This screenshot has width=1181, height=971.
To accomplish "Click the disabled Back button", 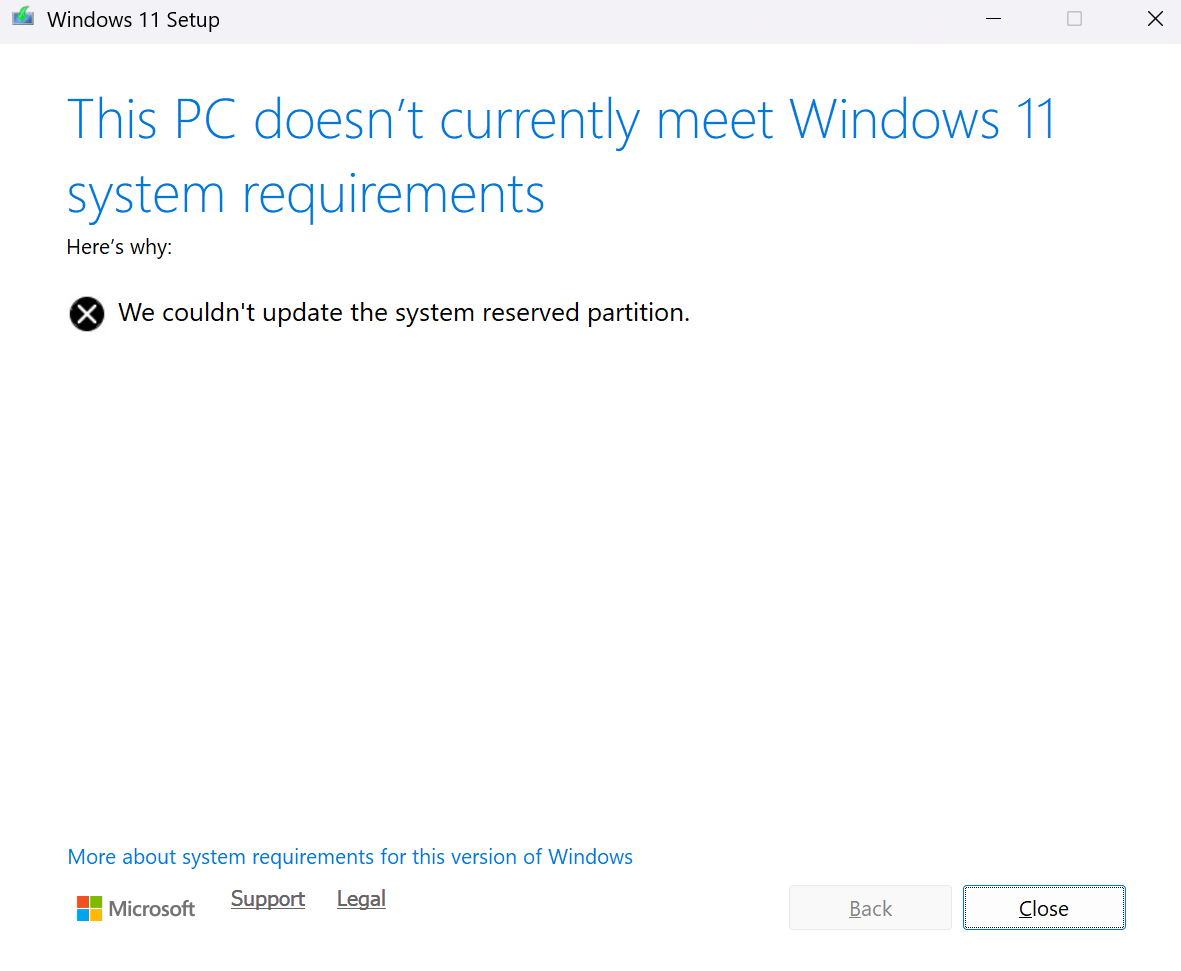I will [870, 908].
